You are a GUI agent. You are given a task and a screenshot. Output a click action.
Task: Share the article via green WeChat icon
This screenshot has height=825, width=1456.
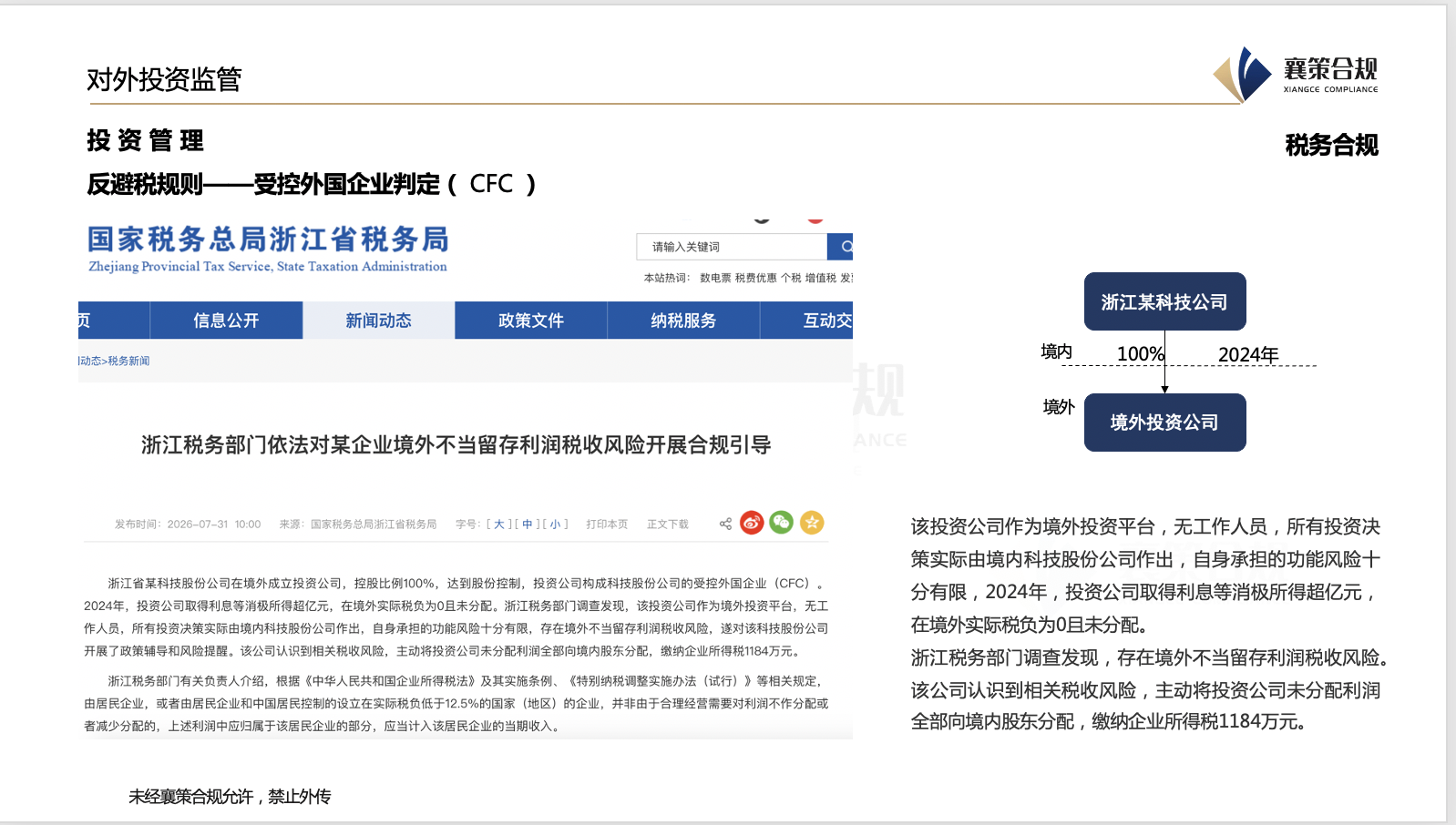click(x=782, y=523)
